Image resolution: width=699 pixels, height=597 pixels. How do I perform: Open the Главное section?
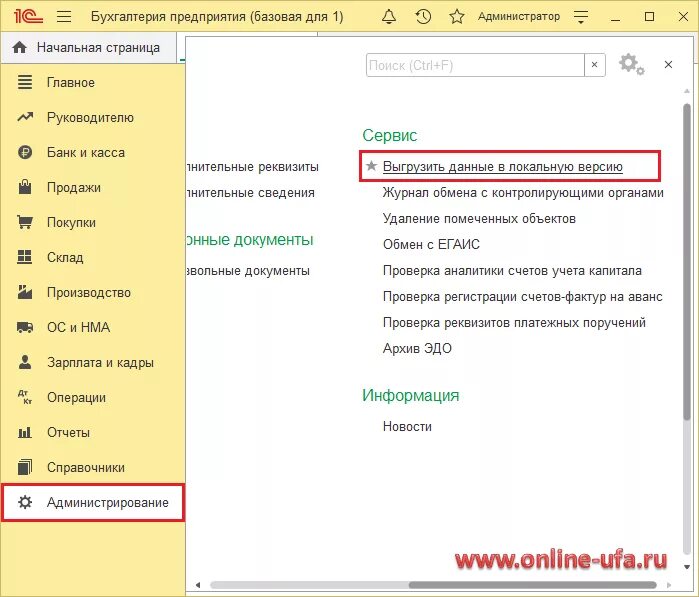(70, 82)
